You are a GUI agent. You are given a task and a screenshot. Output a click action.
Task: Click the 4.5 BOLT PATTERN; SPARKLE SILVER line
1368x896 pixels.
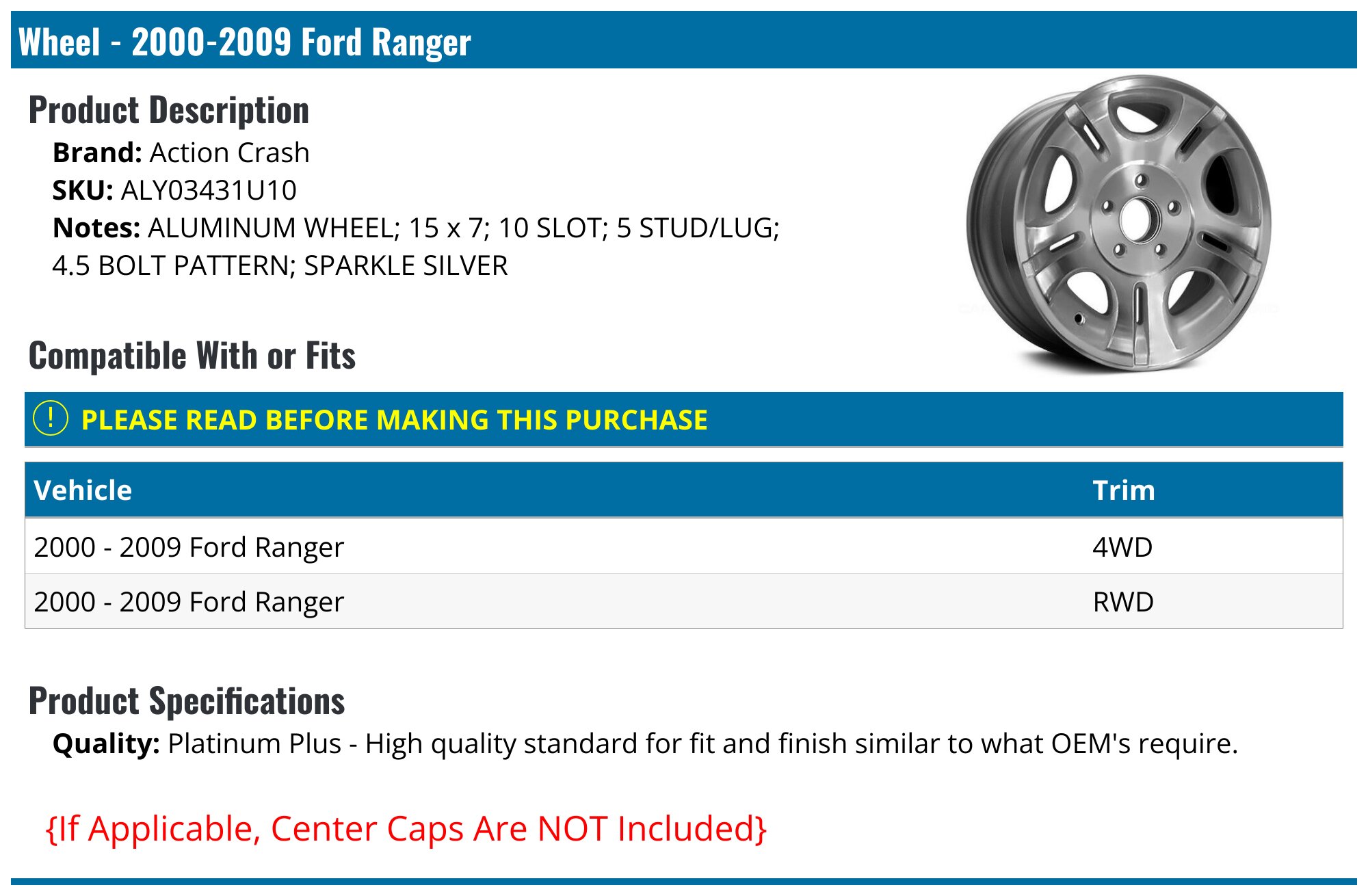click(280, 265)
